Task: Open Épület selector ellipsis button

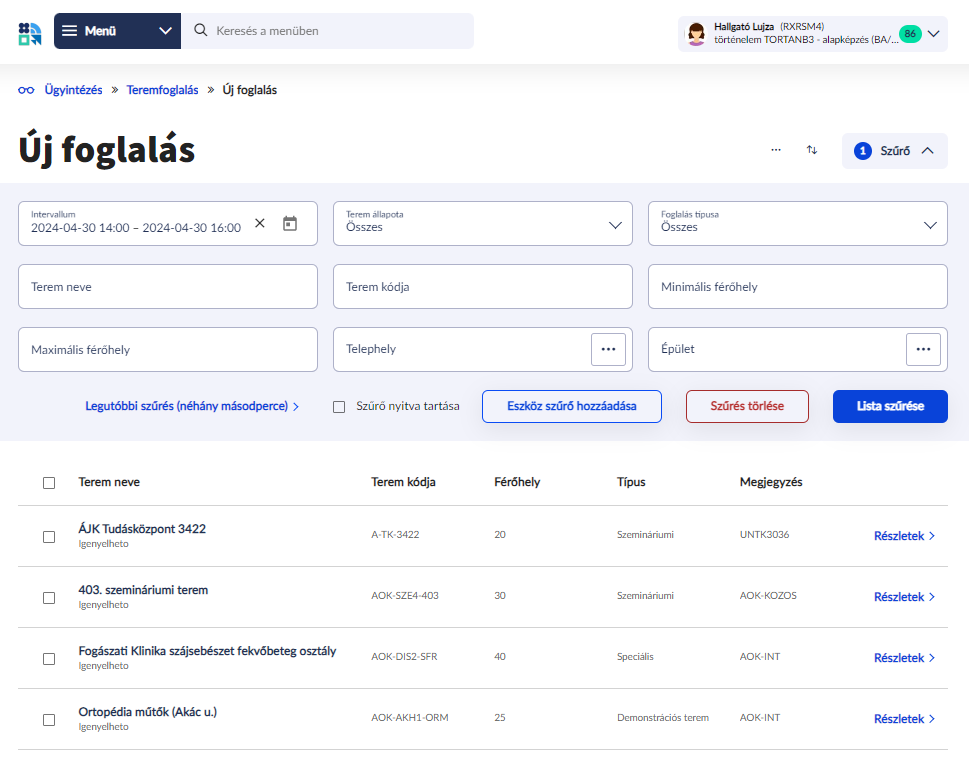Action: point(923,349)
